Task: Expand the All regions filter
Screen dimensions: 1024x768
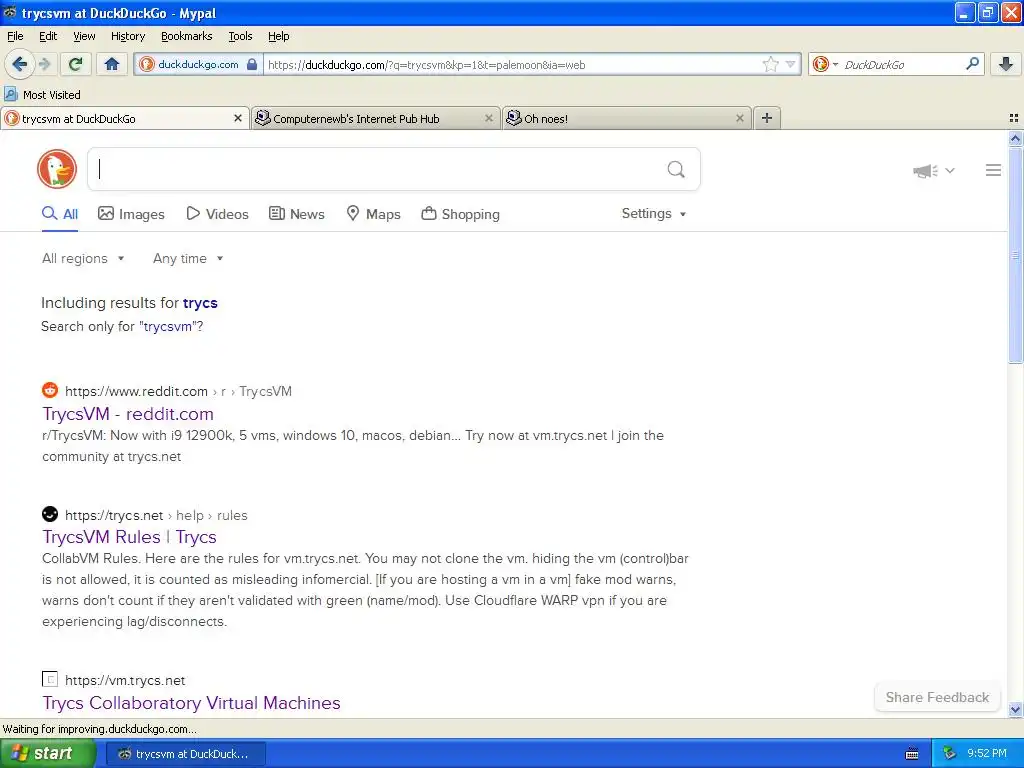Action: tap(83, 259)
